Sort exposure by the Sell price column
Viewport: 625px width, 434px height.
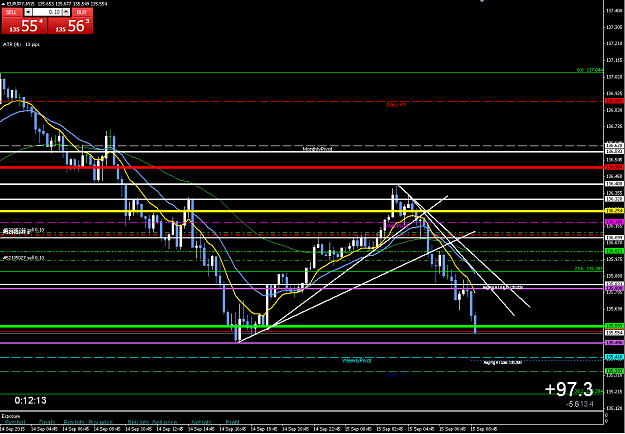pyautogui.click(x=164, y=422)
